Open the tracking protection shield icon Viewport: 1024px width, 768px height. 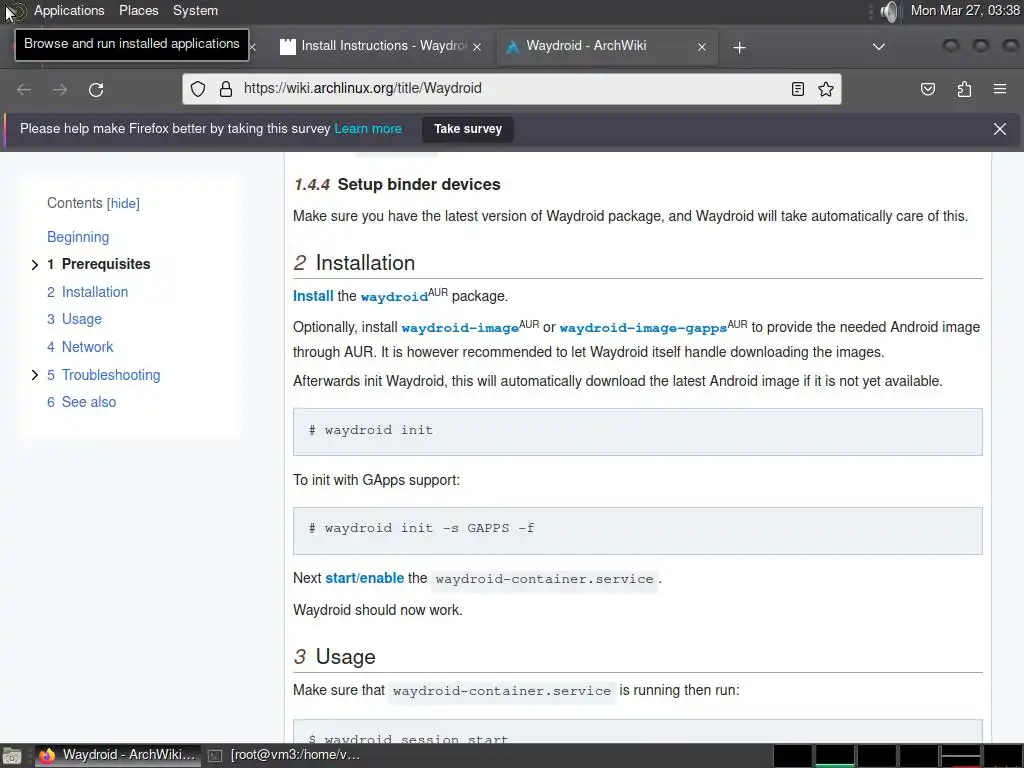point(198,89)
